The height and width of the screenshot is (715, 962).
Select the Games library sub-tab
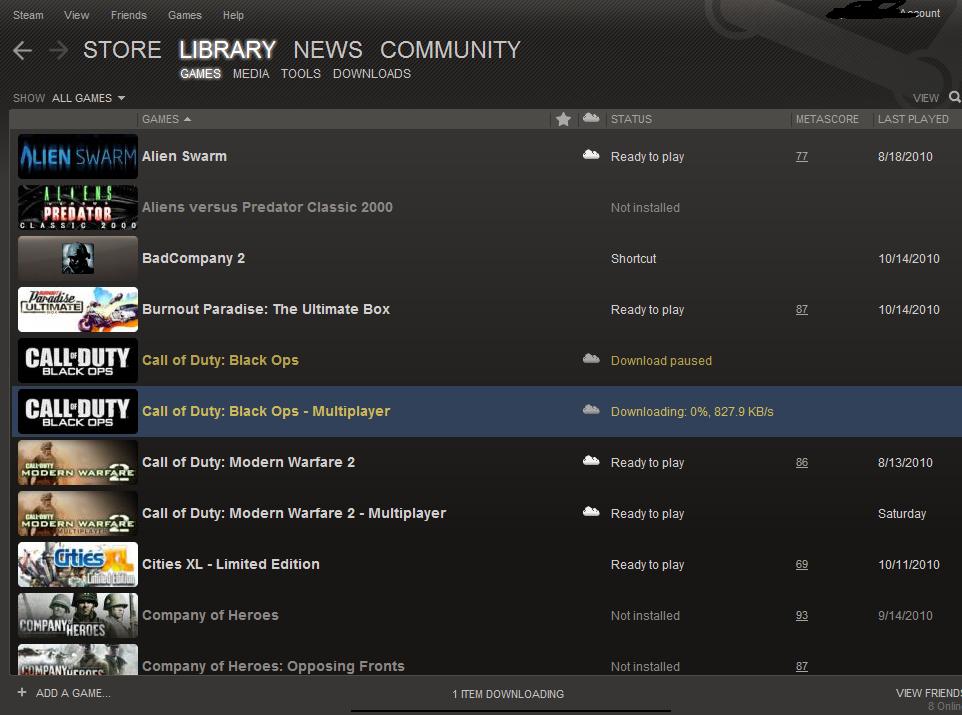point(201,74)
